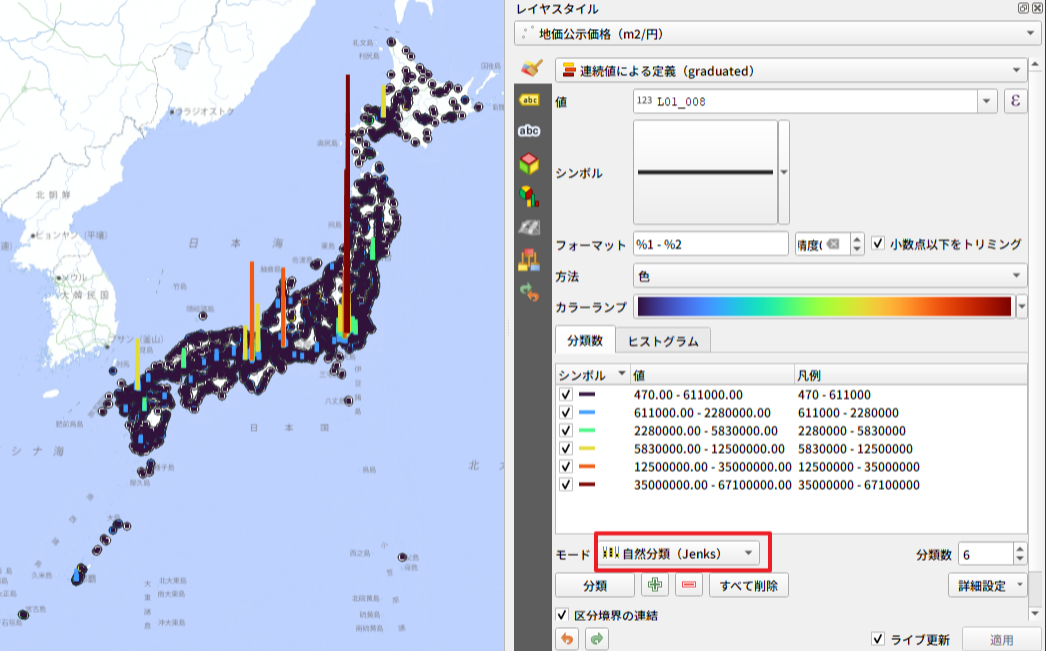Screen dimensions: 1046x651
Task: Open the Labels tab with yellow abc icon
Action: click(x=530, y=100)
